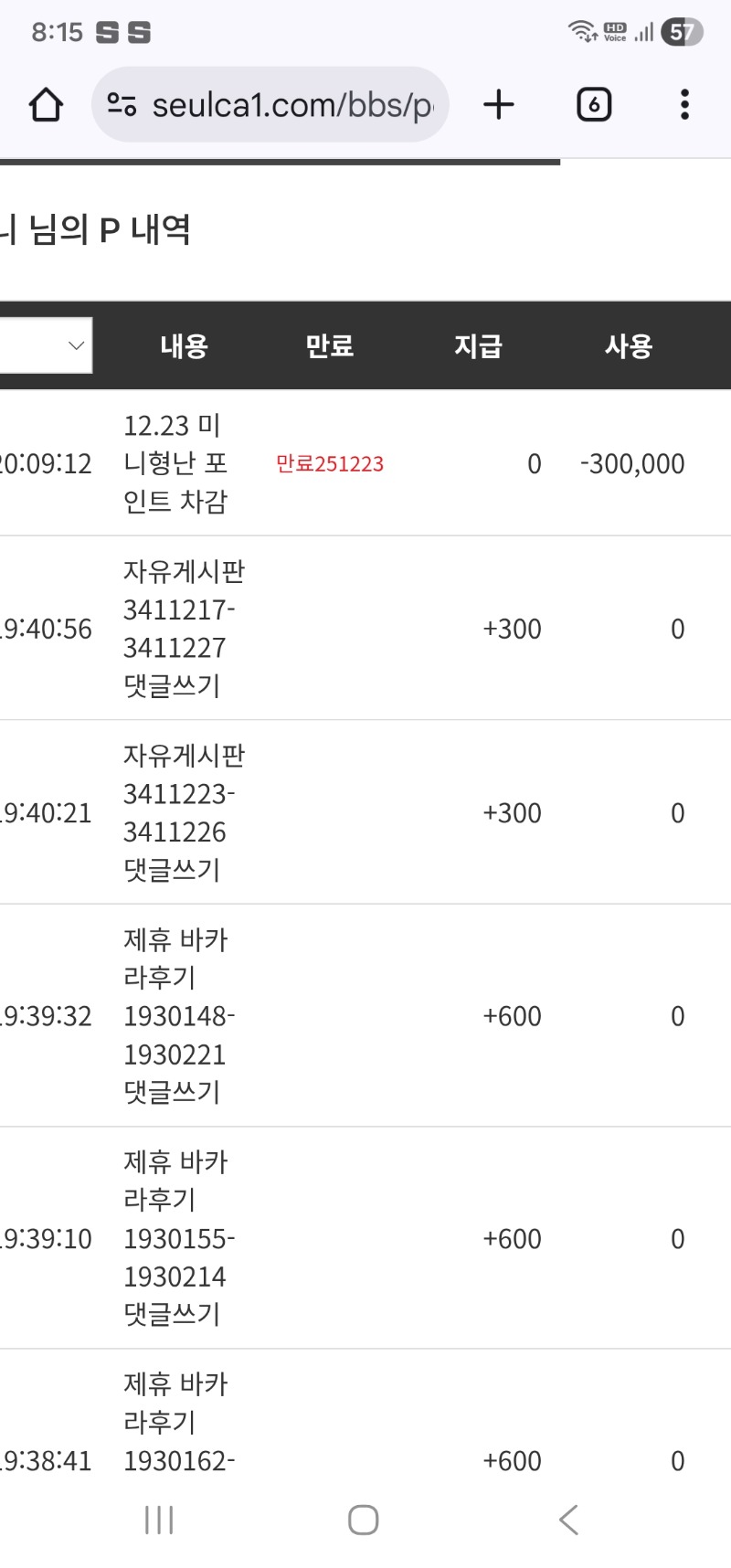Open 제휴 바카라후기 1930148-1930221 댓글쓰기 entry
The height and width of the screenshot is (1568, 731).
[x=177, y=1015]
